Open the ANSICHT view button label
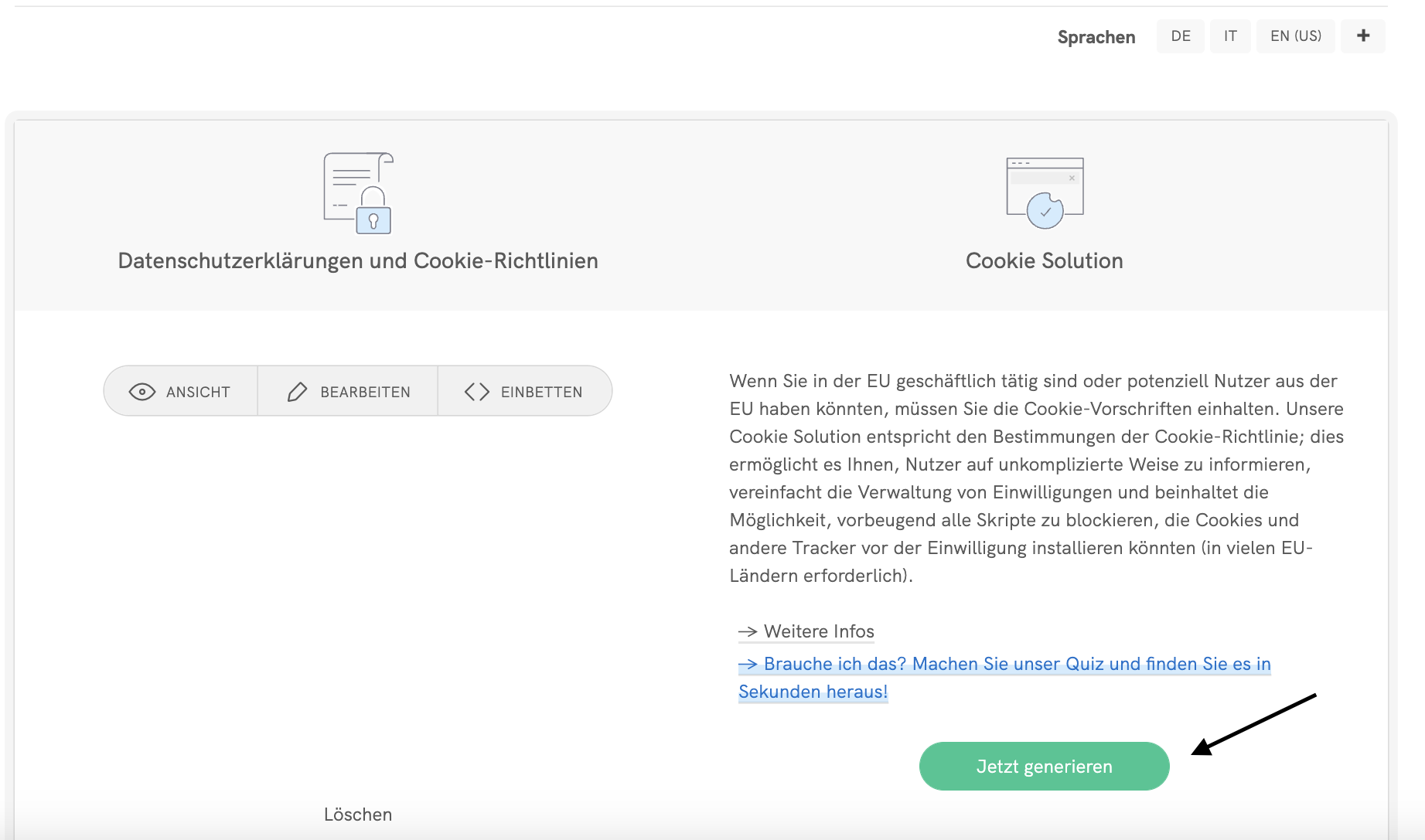 click(198, 392)
